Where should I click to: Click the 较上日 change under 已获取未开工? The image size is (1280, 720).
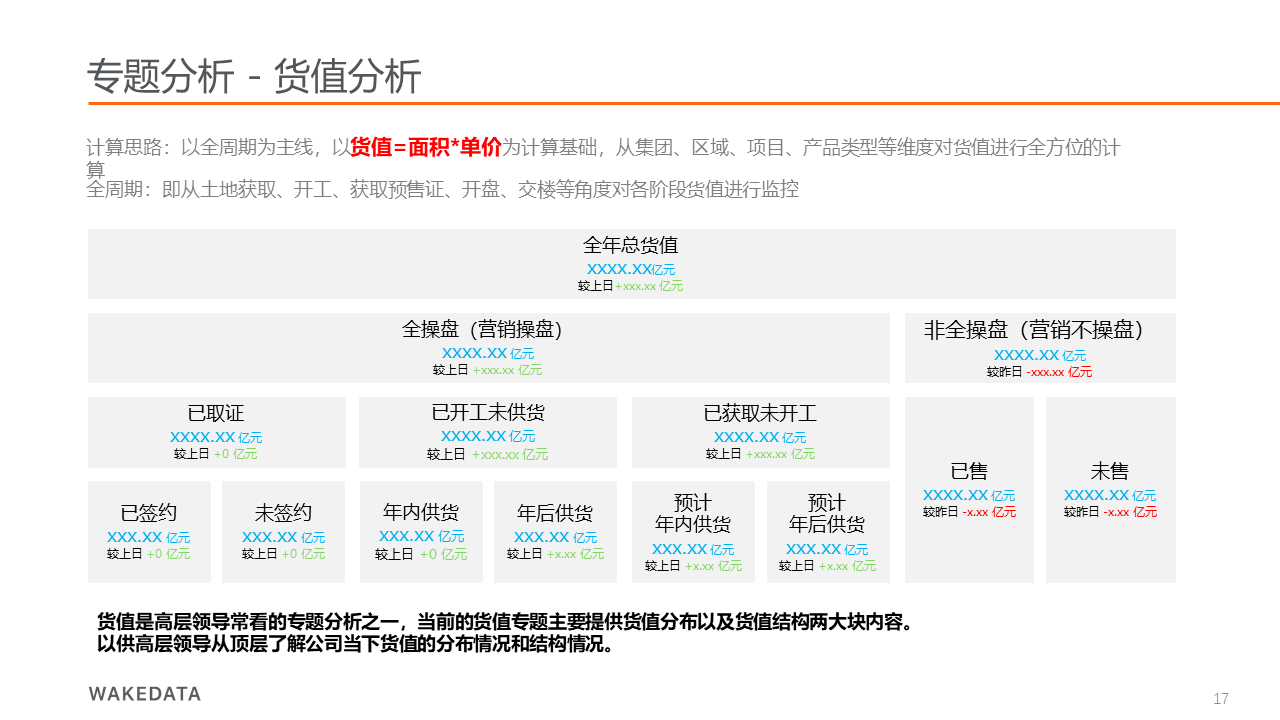761,454
